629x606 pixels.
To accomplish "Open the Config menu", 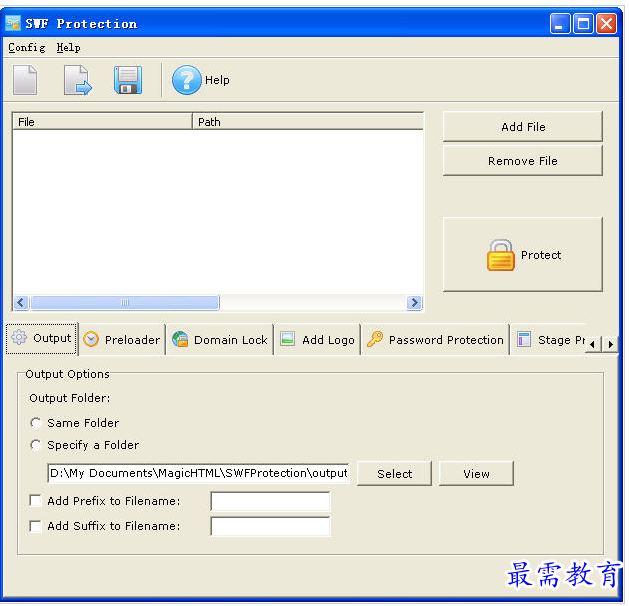I will point(26,48).
